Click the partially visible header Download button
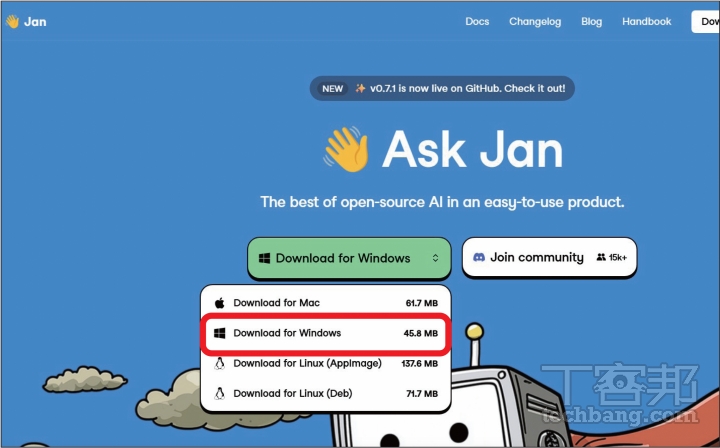 706,22
